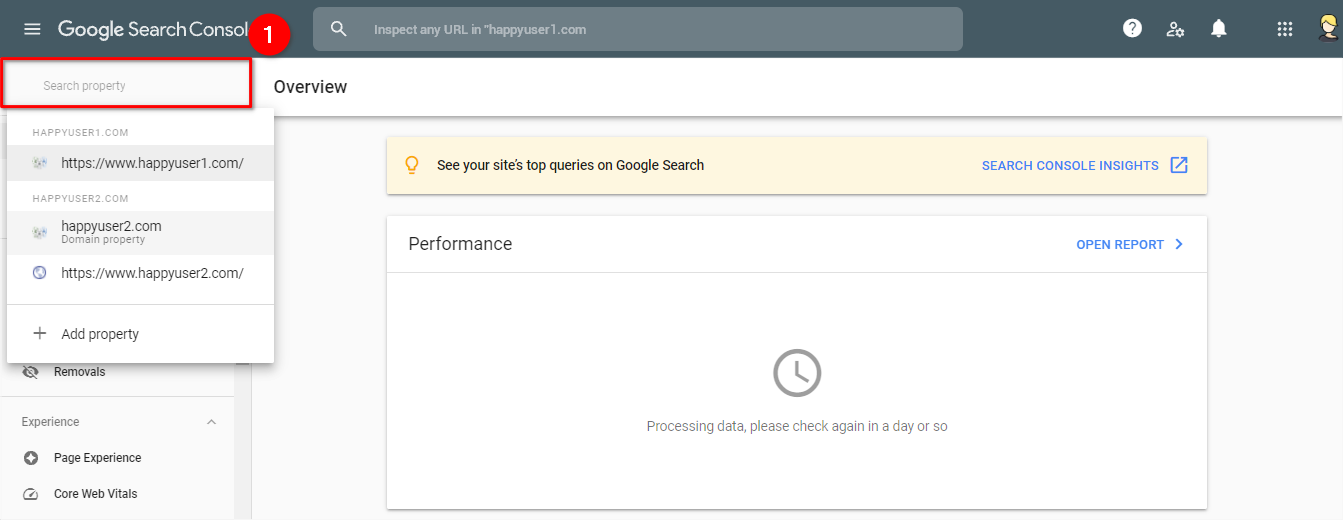Image resolution: width=1343 pixels, height=520 pixels.
Task: Open Core Web Vitals report
Action: (95, 494)
